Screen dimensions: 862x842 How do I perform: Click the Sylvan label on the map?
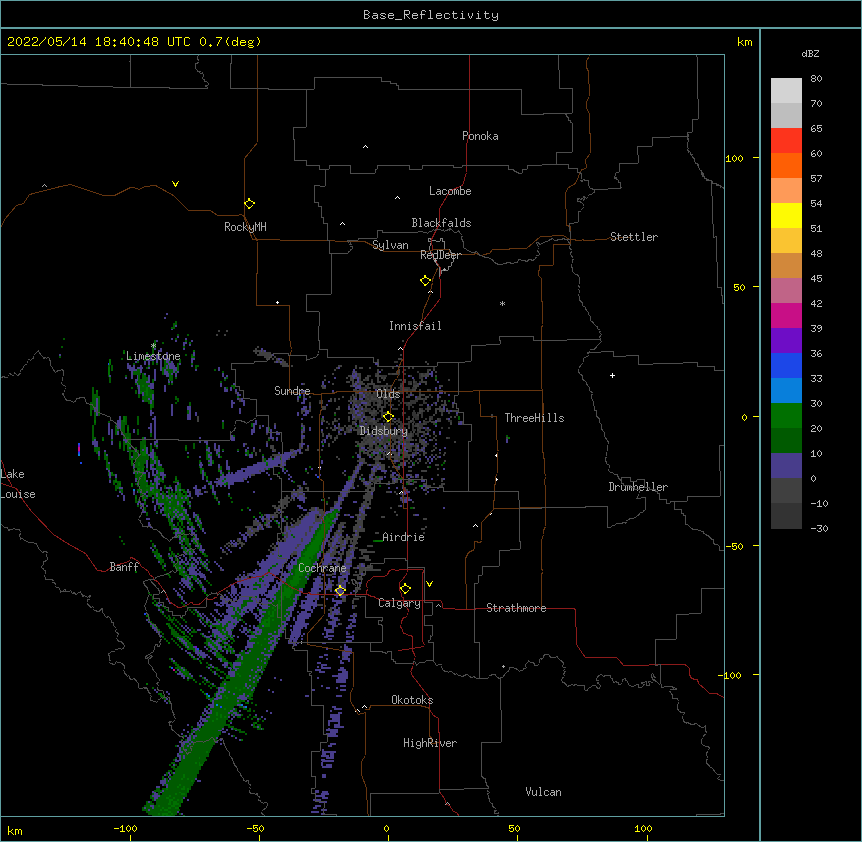click(390, 245)
